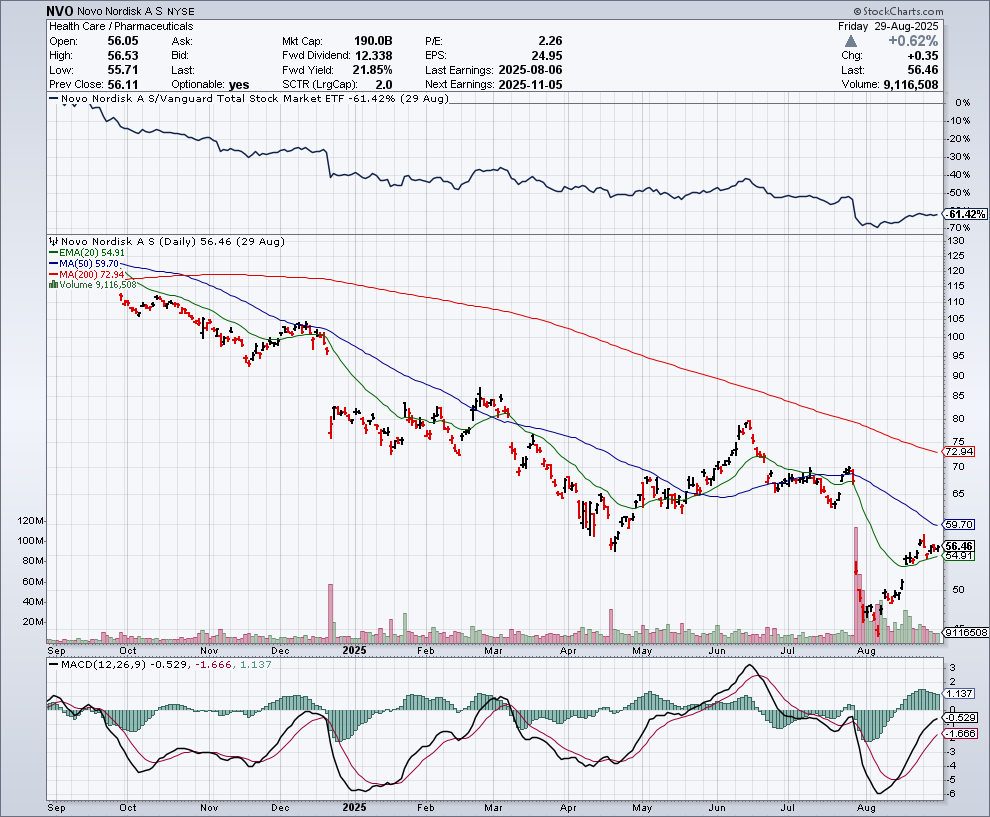The image size is (990, 817).
Task: Click the Open value 56.05
Action: pos(122,41)
